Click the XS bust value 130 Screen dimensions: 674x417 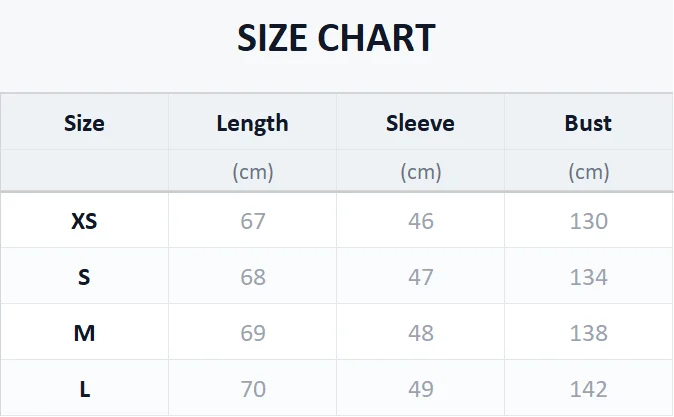pos(588,221)
